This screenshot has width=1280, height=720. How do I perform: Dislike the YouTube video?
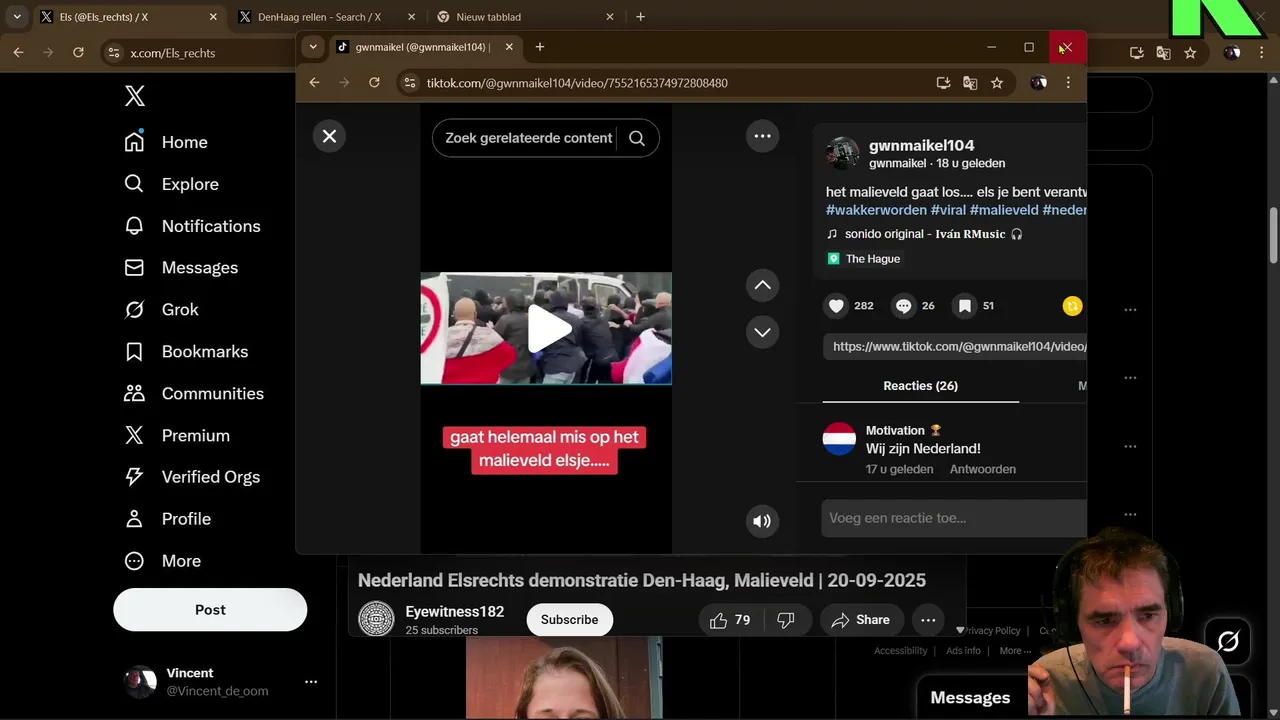point(786,620)
